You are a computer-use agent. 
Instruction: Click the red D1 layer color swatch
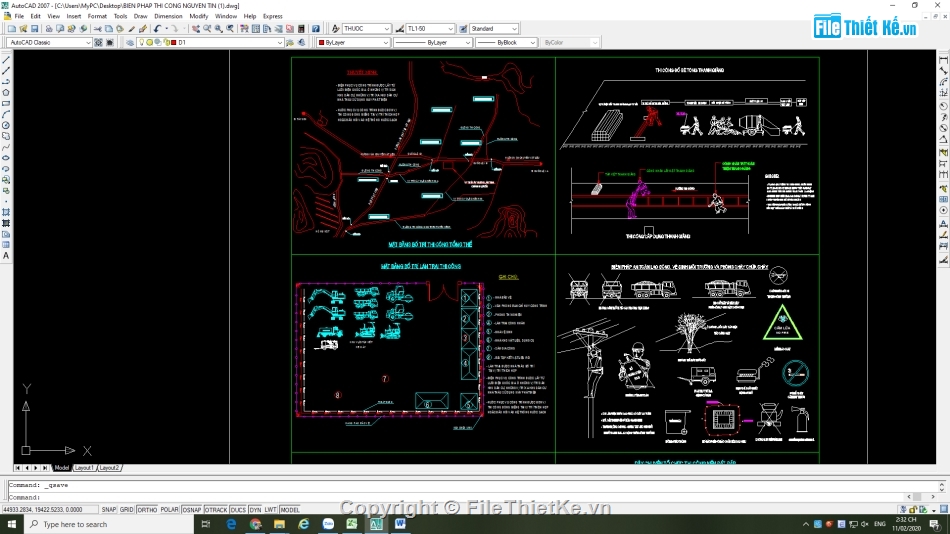click(174, 42)
